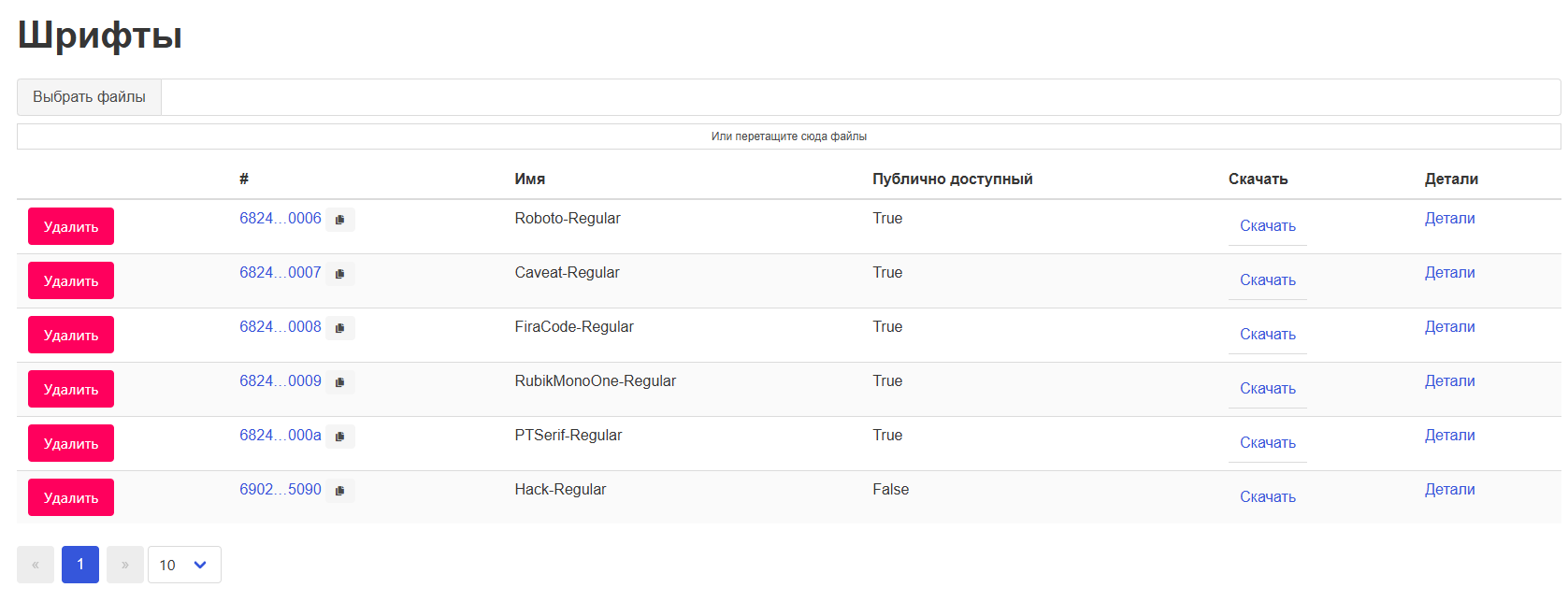This screenshot has width=1568, height=602.
Task: Click the file drop zone area
Action: 788,136
